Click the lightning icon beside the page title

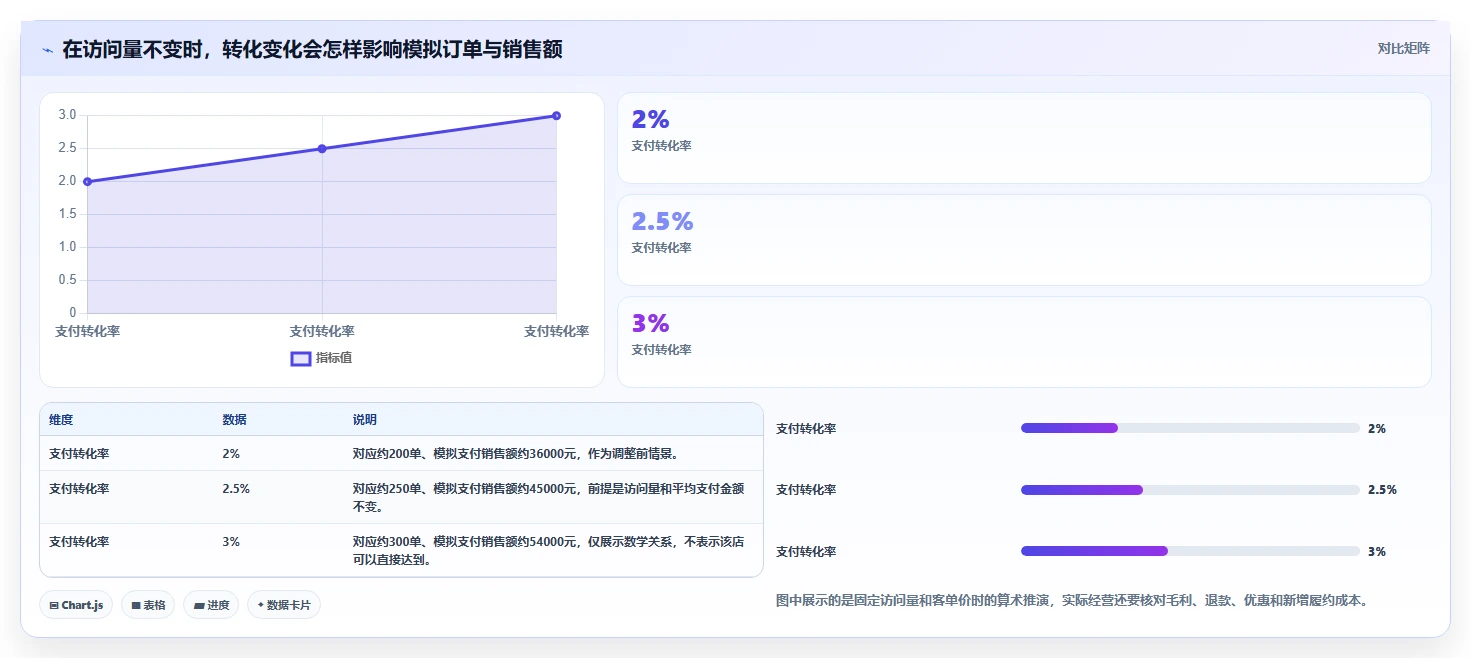pyautogui.click(x=47, y=49)
